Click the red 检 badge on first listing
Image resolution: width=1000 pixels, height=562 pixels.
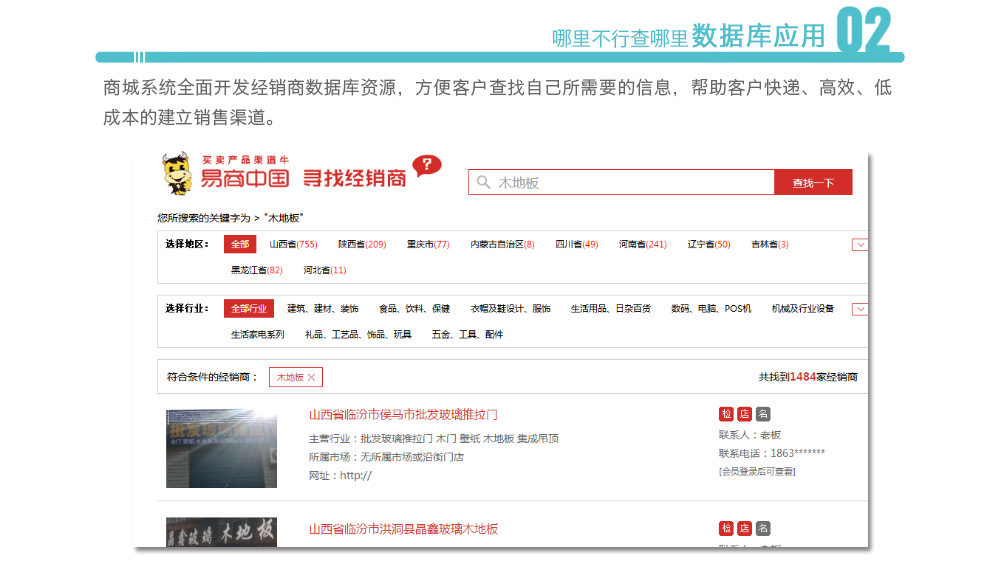pos(726,414)
